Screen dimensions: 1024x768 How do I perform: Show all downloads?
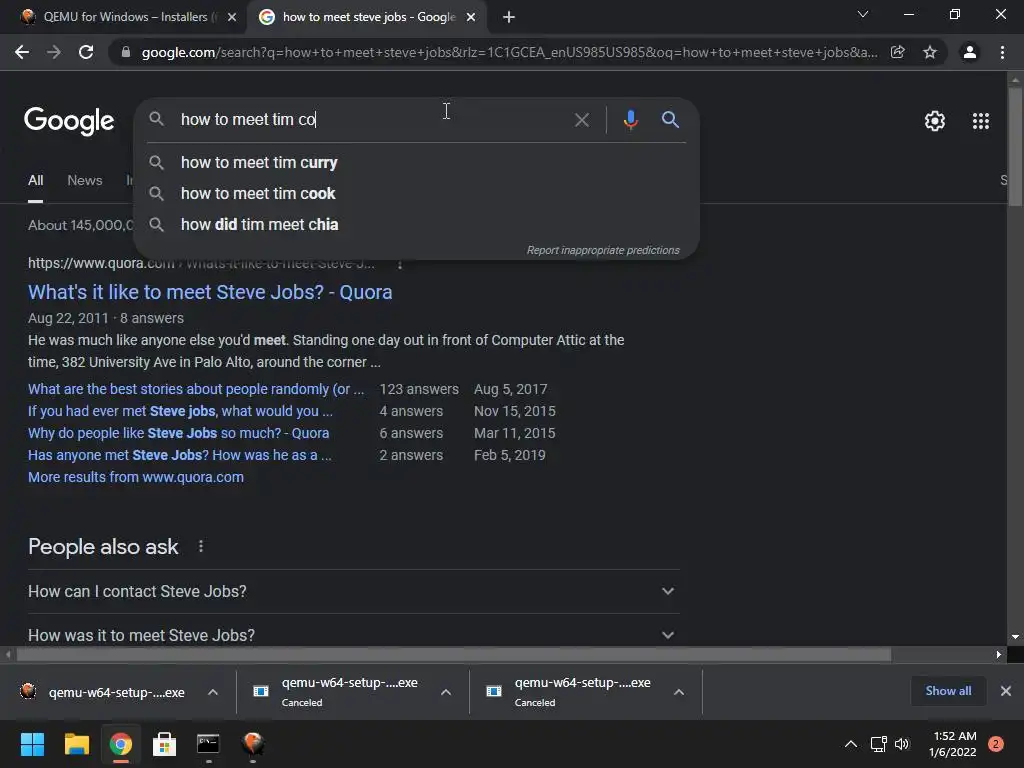tap(948, 691)
